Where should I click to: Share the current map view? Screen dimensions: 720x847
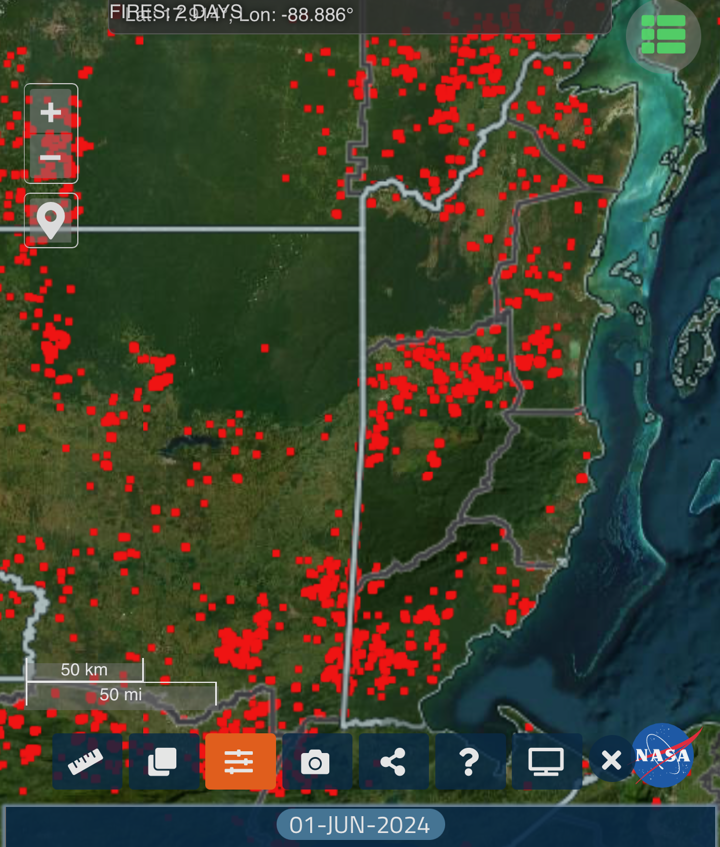[x=393, y=762]
